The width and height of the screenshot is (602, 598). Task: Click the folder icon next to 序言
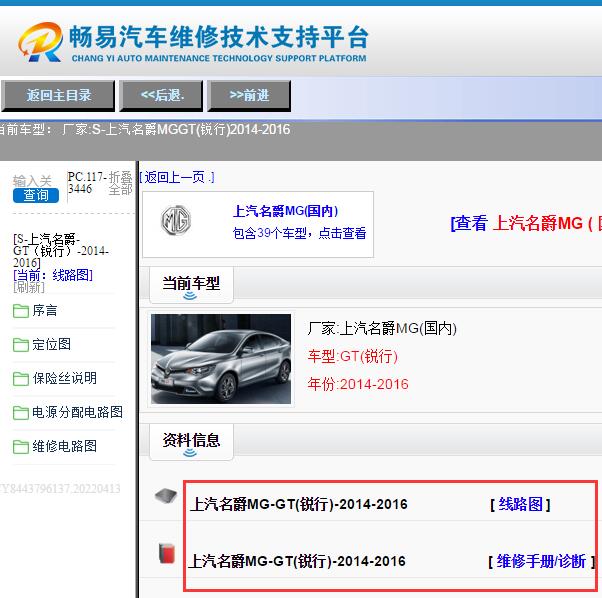pos(21,311)
